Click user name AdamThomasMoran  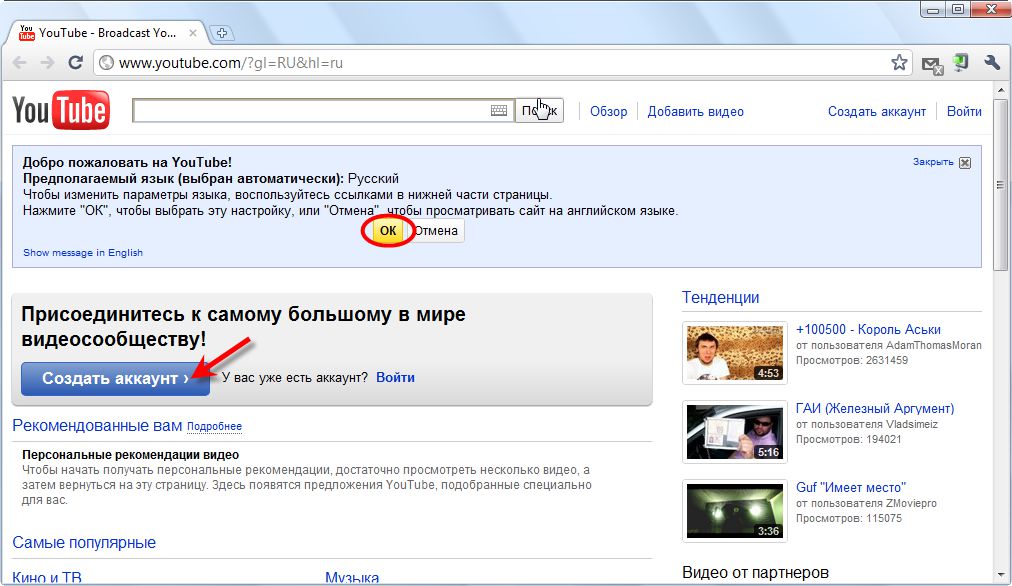click(x=933, y=345)
